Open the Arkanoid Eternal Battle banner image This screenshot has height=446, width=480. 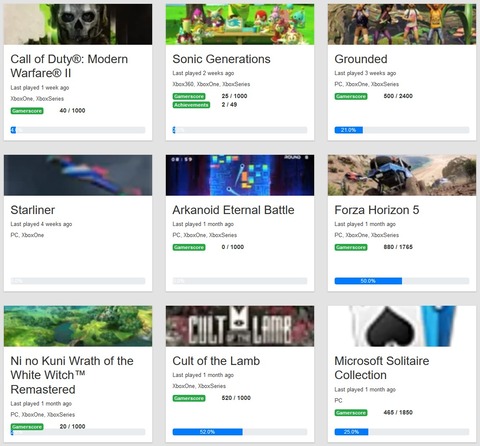240,175
